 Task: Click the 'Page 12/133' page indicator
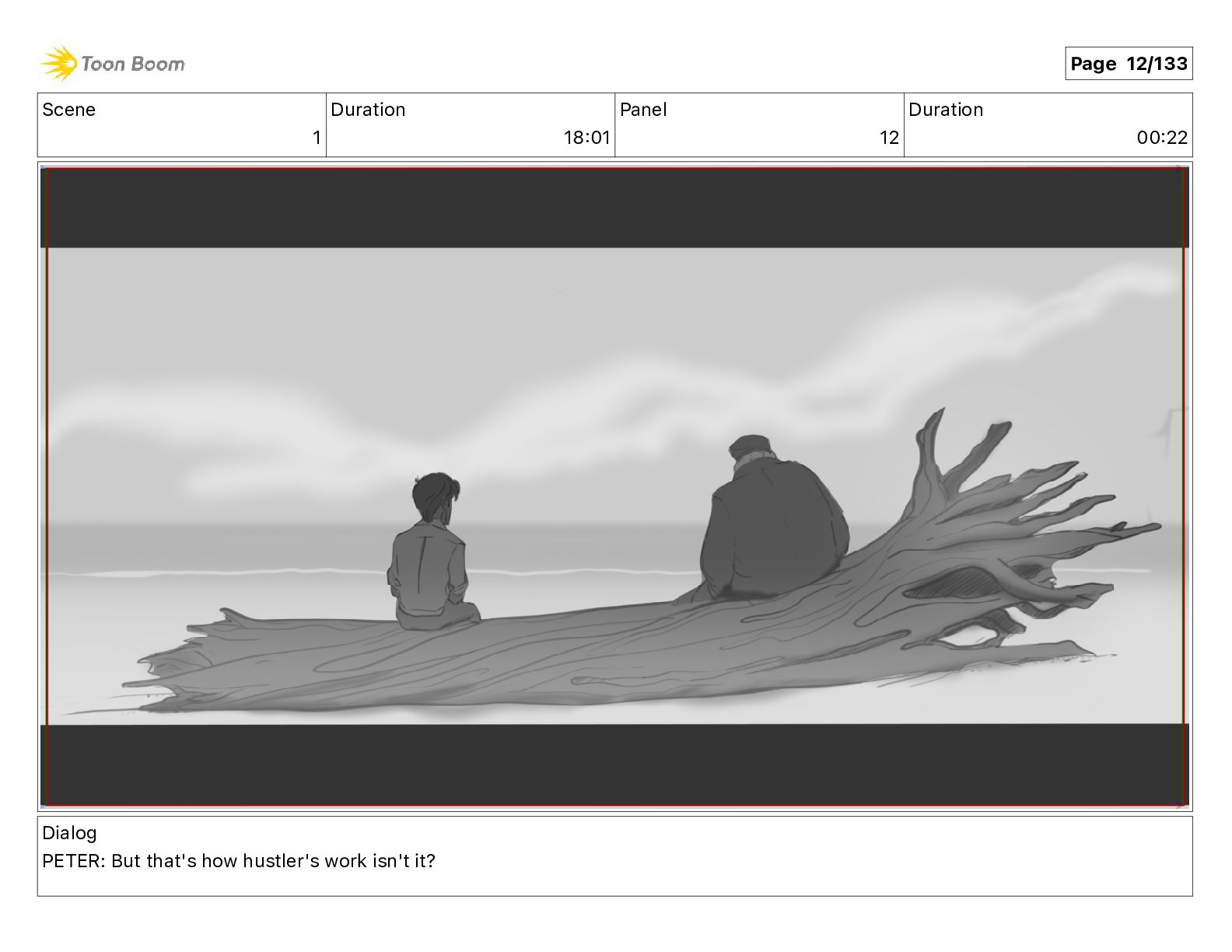pyautogui.click(x=1129, y=64)
